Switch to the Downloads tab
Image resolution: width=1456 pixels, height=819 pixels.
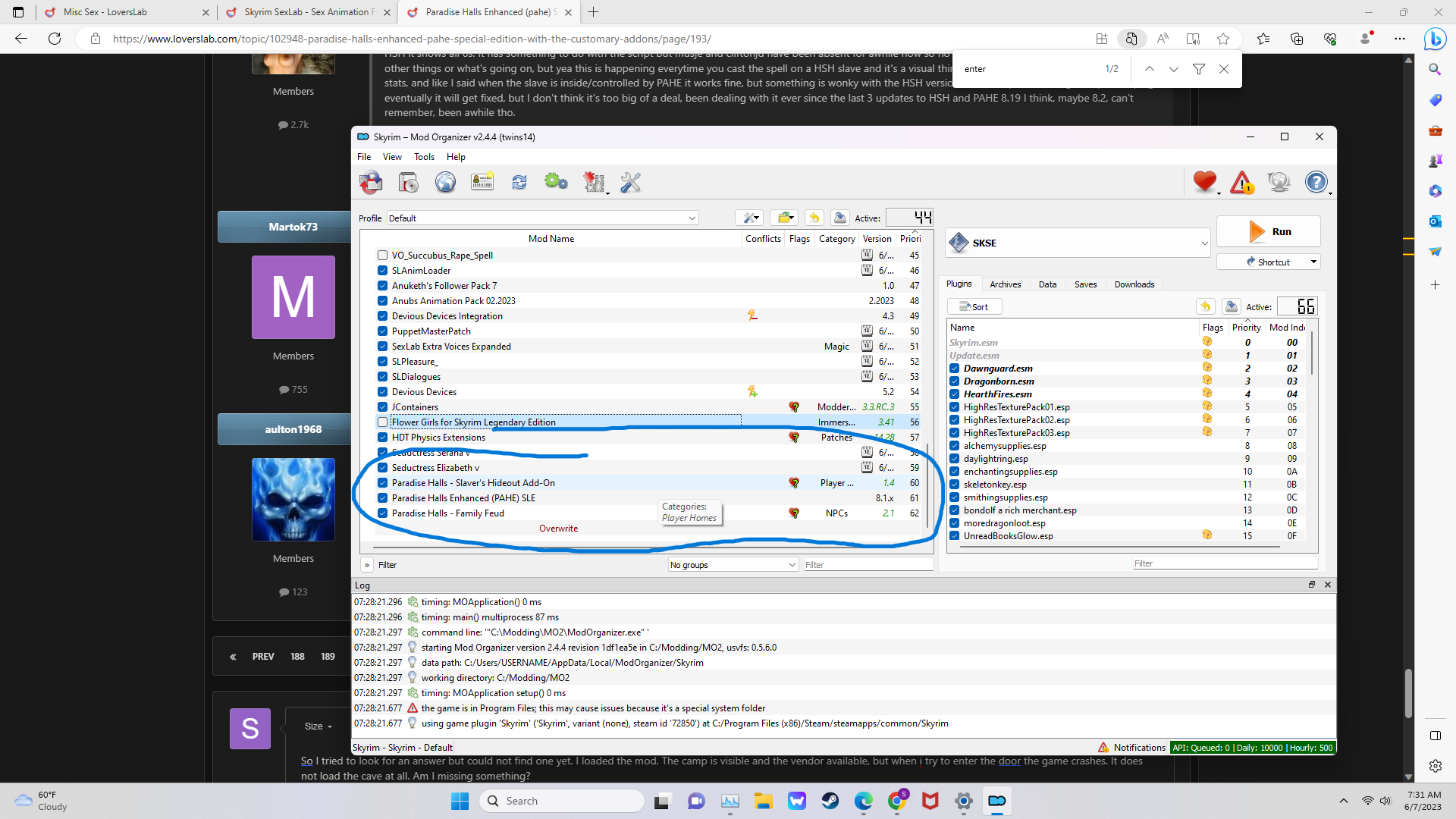pyautogui.click(x=1134, y=284)
